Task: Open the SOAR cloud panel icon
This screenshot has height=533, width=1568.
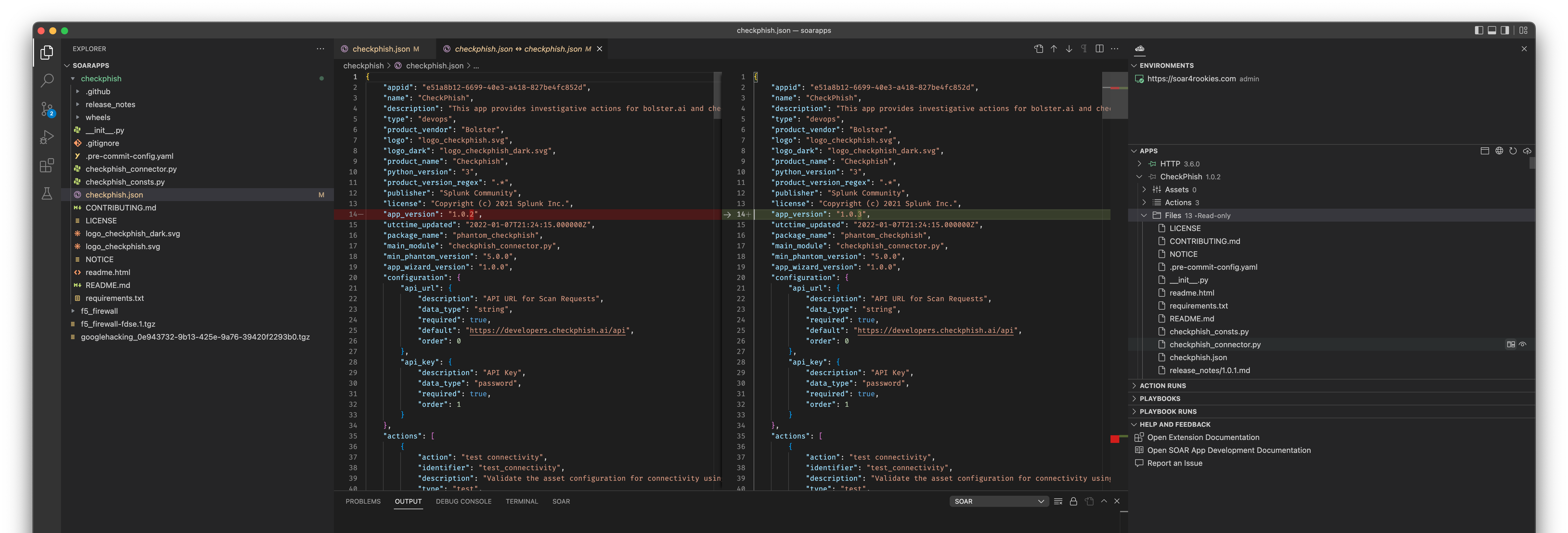Action: click(1140, 49)
